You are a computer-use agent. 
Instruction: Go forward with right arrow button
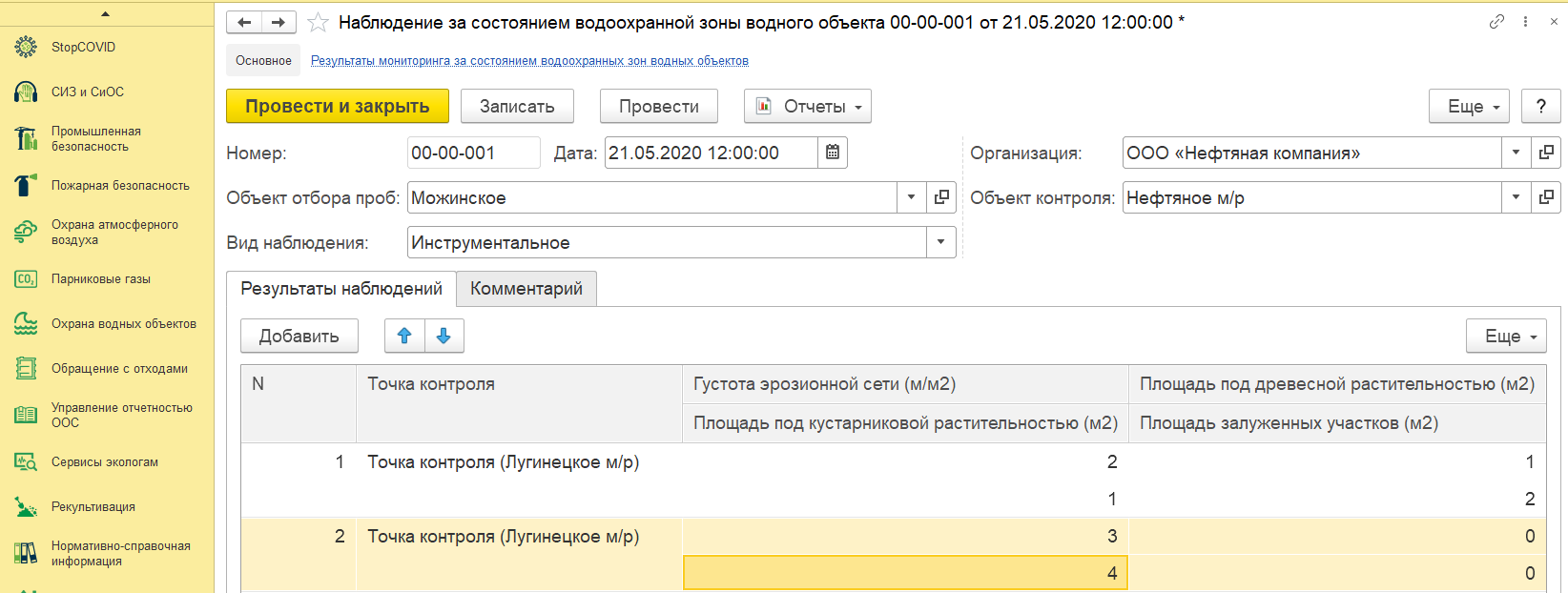point(279,22)
